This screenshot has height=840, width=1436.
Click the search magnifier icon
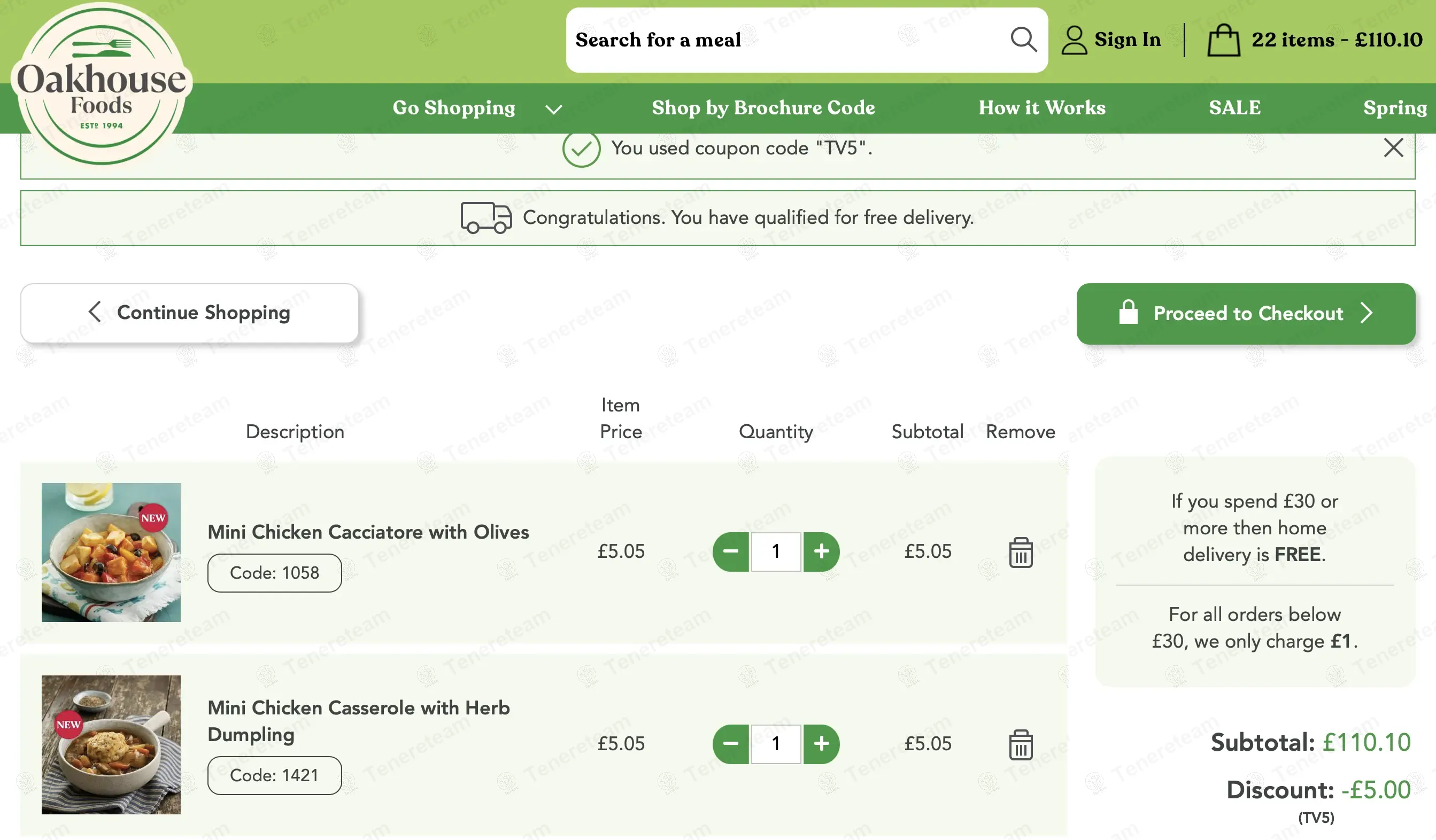click(1023, 40)
